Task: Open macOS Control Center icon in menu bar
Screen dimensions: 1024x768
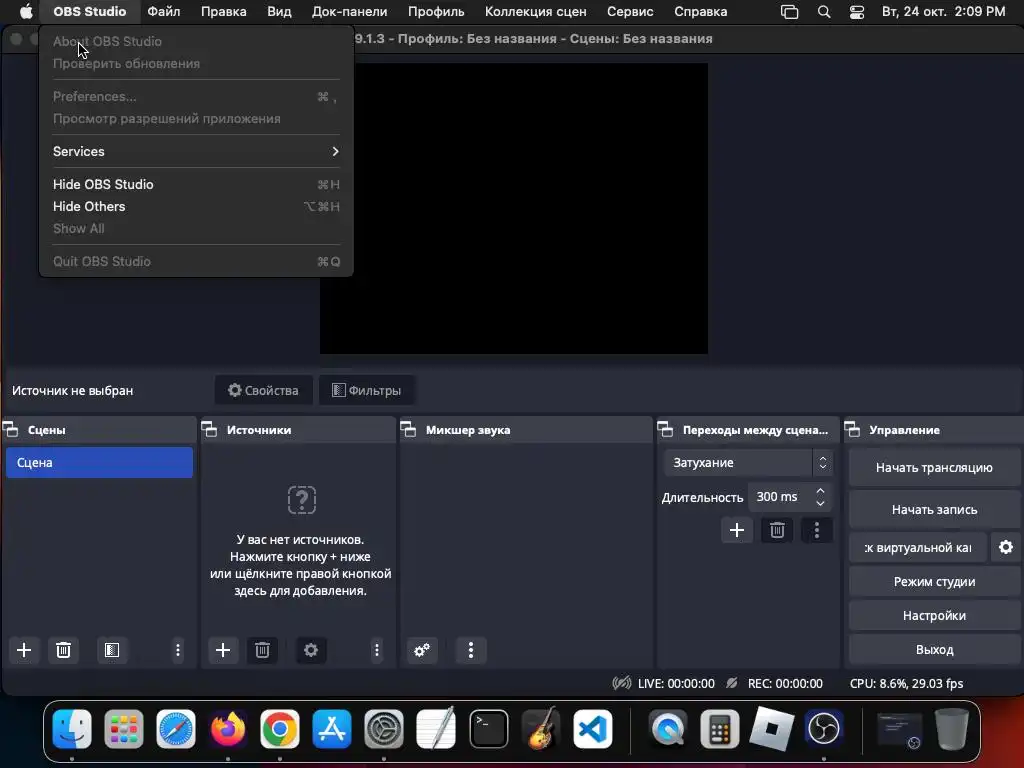Action: pyautogui.click(x=857, y=12)
